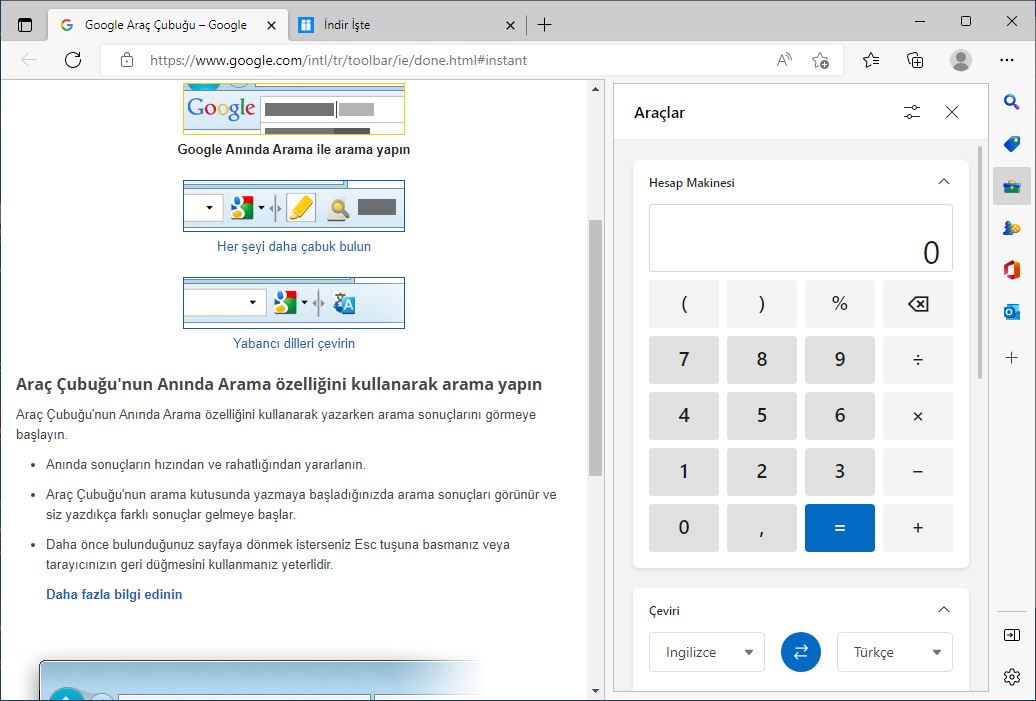Open a new browser tab
Viewport: 1036px width, 701px height.
click(x=544, y=25)
